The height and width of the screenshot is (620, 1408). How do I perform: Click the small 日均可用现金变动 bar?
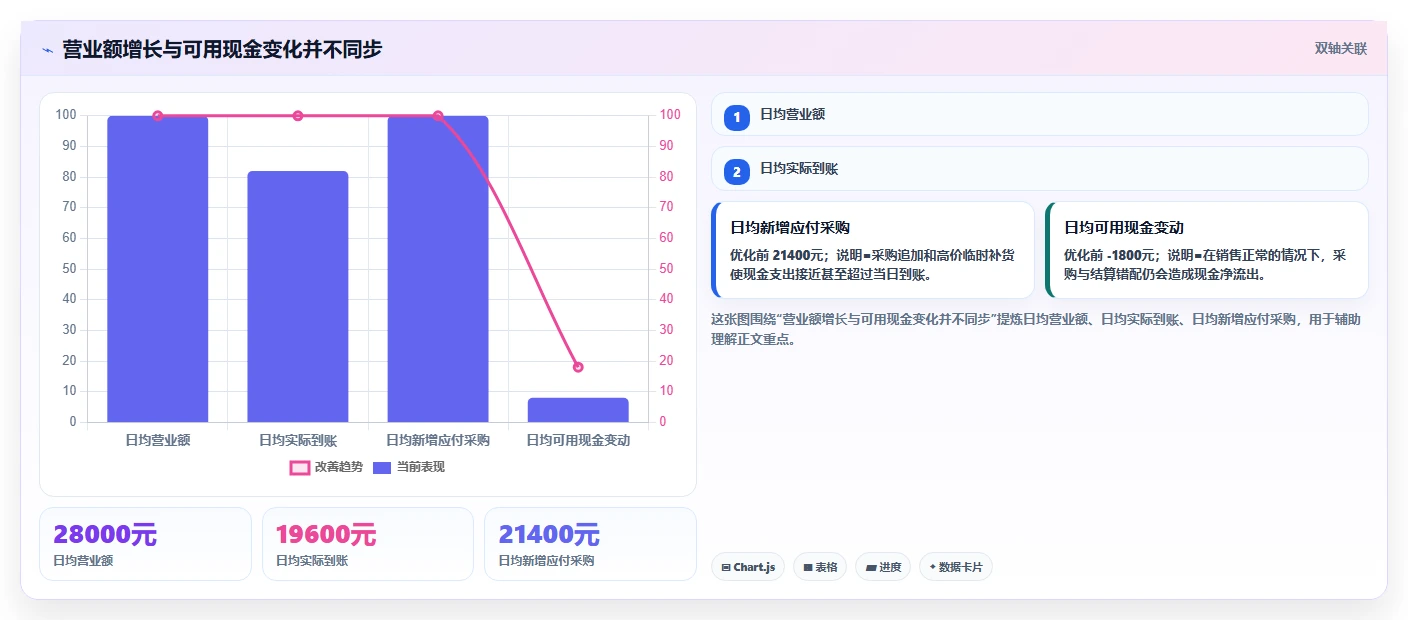(578, 410)
